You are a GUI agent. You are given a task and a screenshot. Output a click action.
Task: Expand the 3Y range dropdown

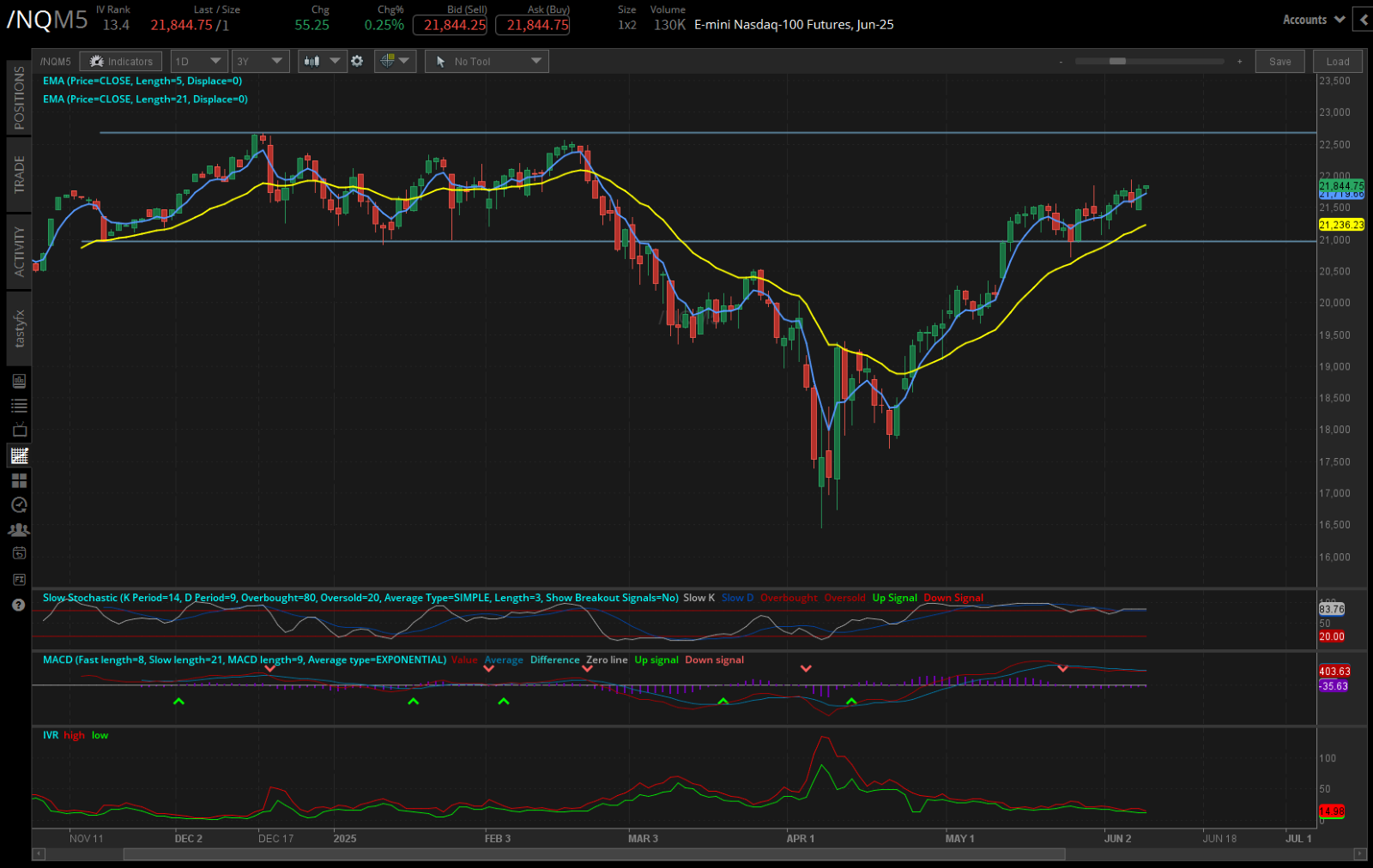(260, 61)
